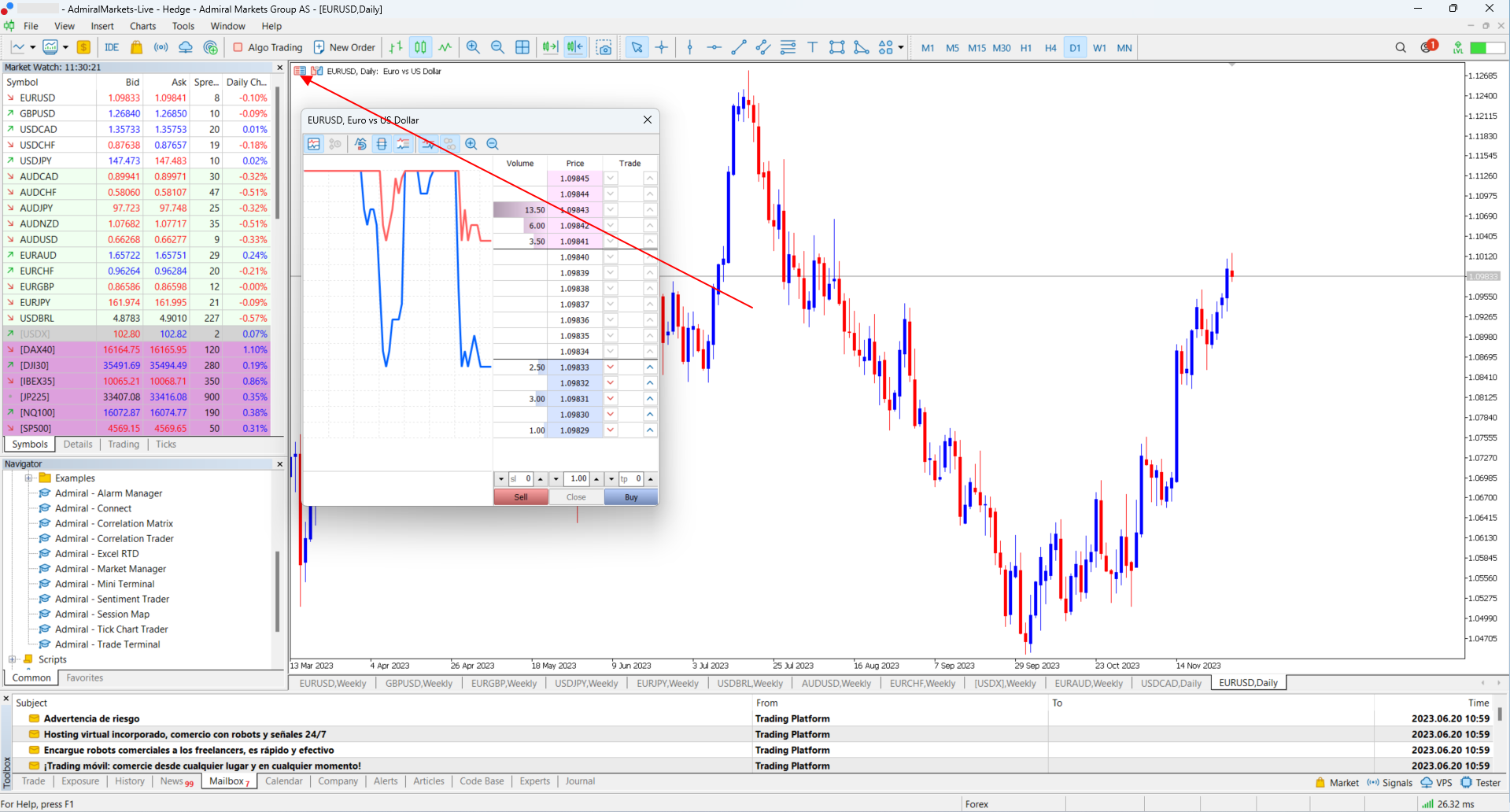
Task: Switch to the GBPUSD,Weekly chart tab
Action: tap(419, 683)
